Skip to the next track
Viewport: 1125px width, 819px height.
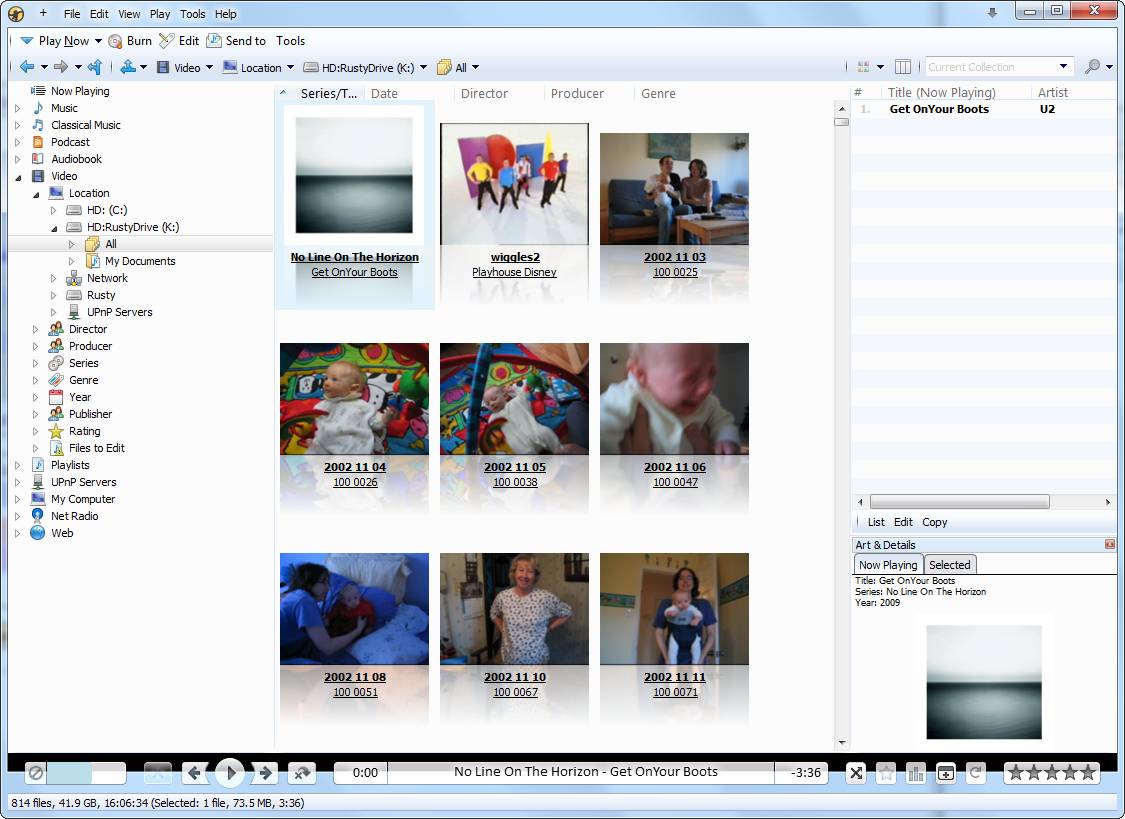[265, 772]
